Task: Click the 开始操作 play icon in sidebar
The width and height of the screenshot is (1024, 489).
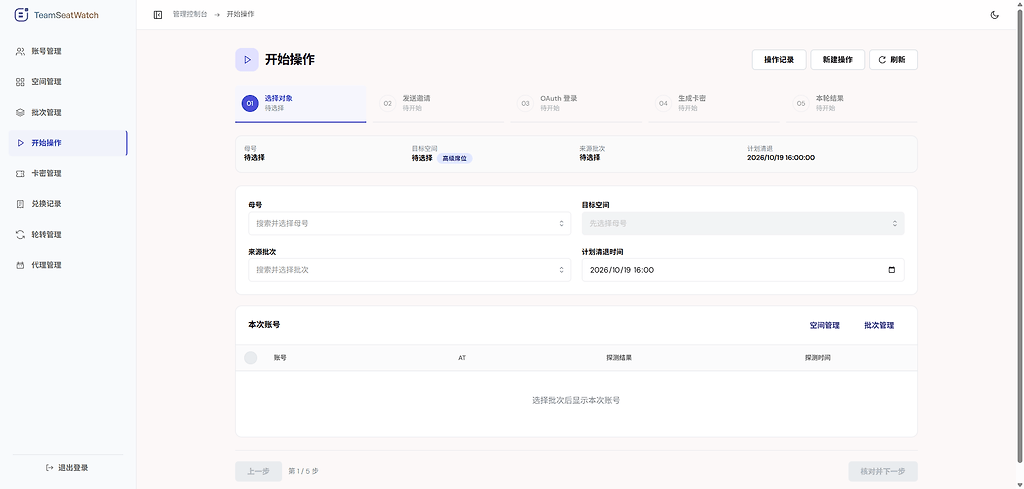Action: (x=20, y=143)
